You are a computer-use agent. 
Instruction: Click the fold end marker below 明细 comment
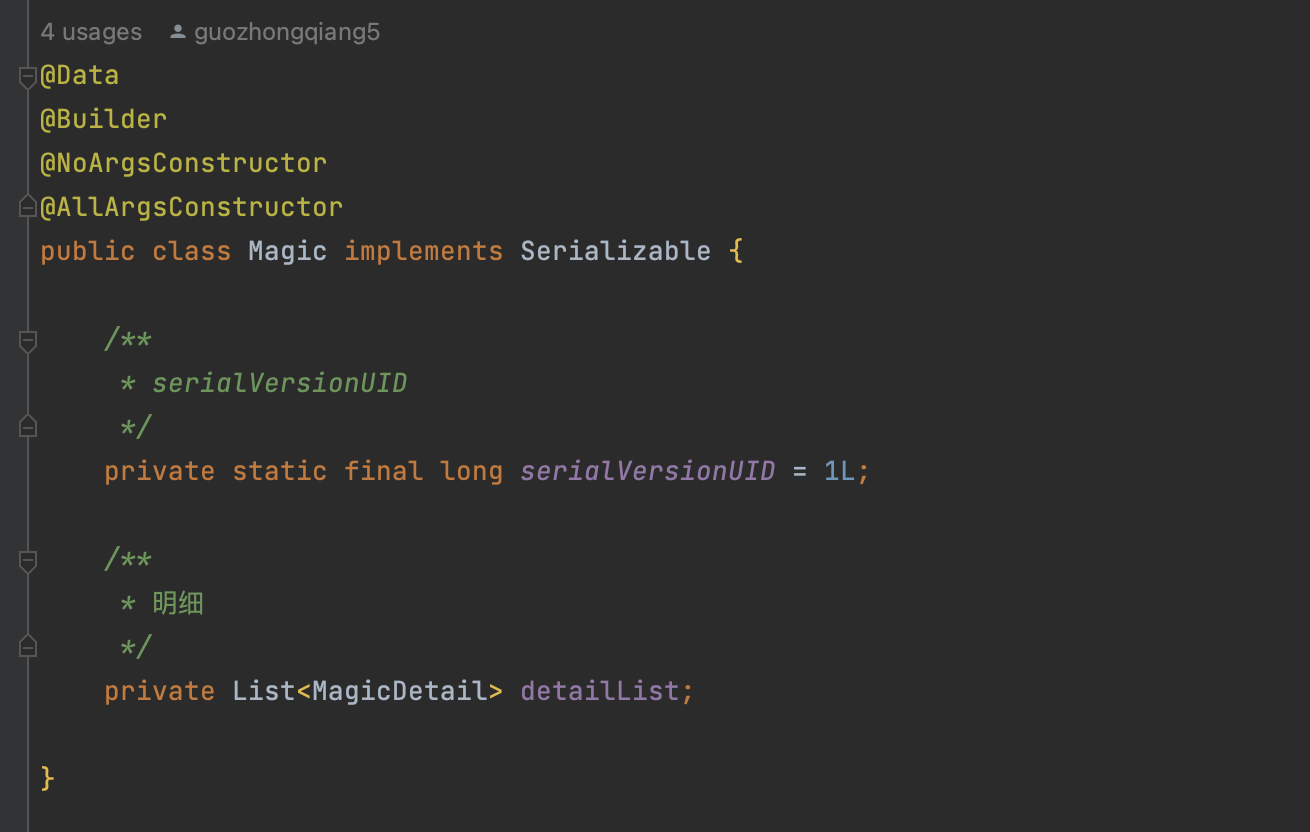pyautogui.click(x=28, y=647)
